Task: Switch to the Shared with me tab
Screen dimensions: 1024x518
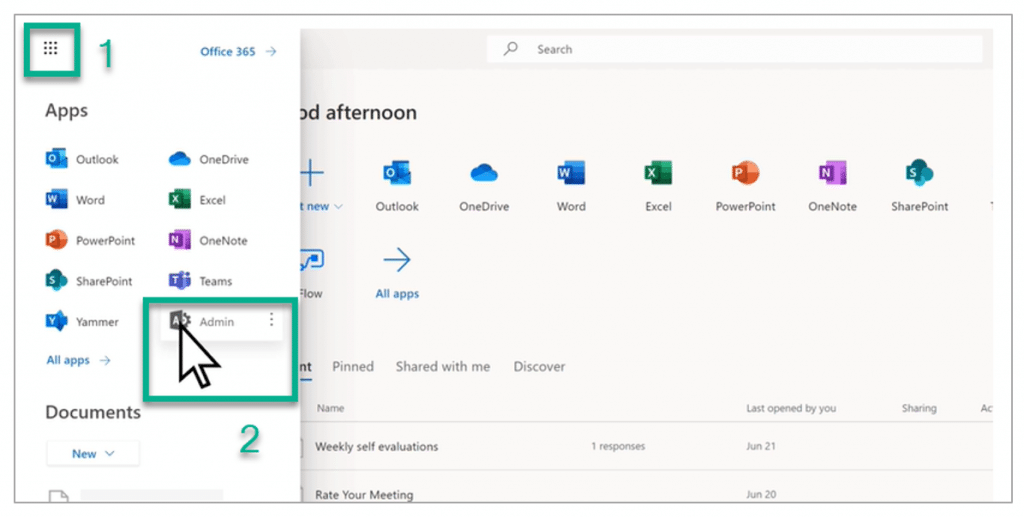Action: [443, 366]
